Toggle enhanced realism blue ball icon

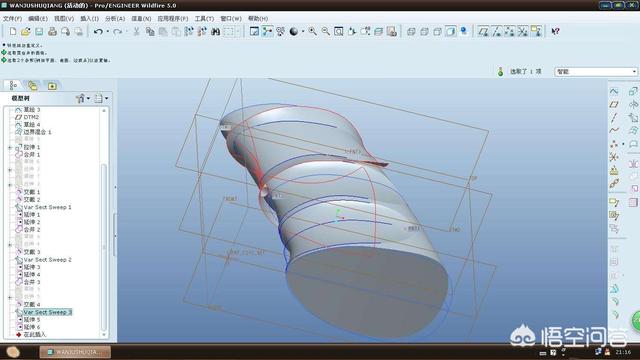(464, 31)
